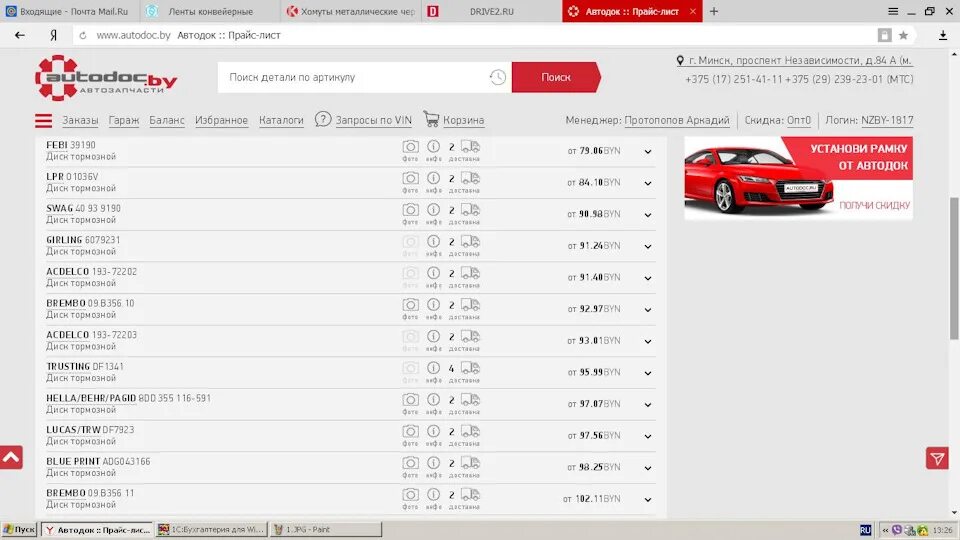Click login NZBY-1817 link
Viewport: 960px width, 540px height.
pos(887,120)
